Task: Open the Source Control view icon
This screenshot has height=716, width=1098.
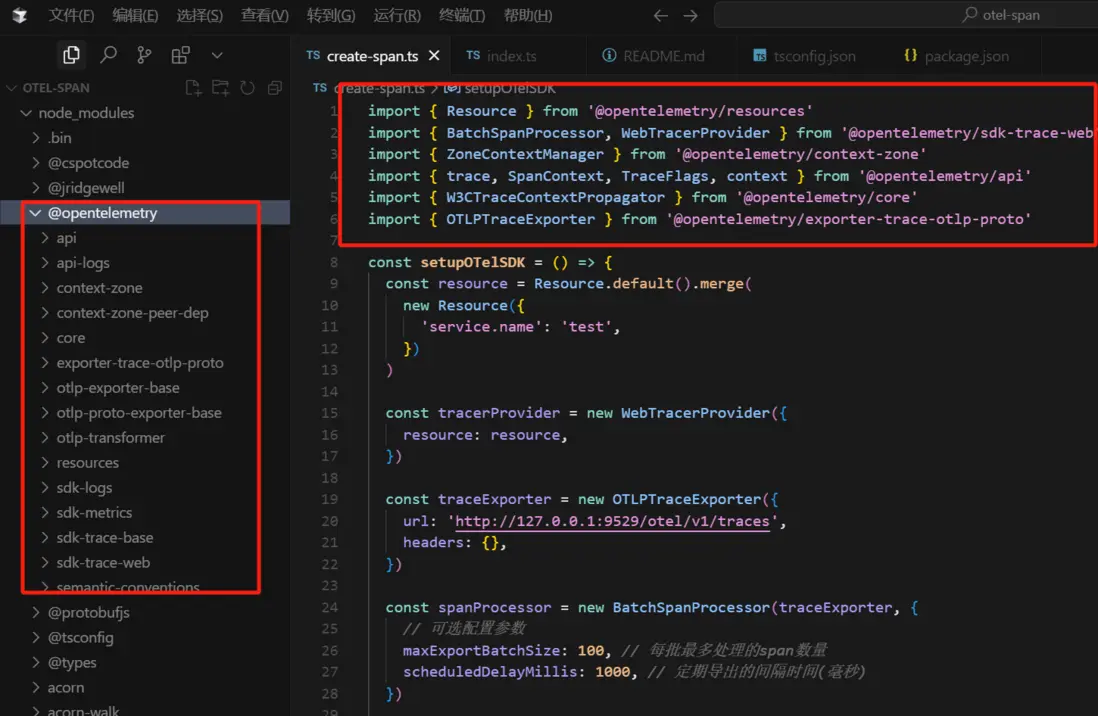Action: (144, 55)
